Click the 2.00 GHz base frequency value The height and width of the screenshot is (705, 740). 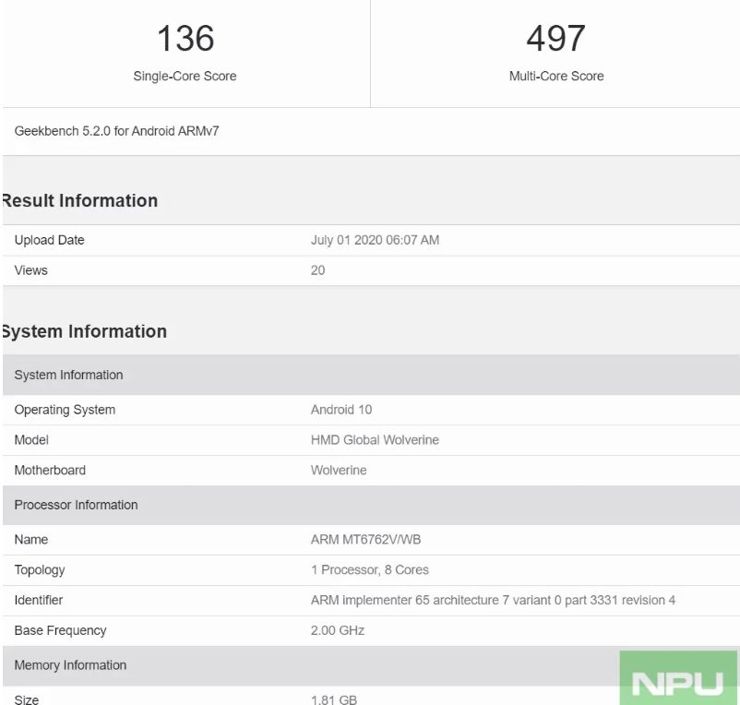pyautogui.click(x=338, y=631)
